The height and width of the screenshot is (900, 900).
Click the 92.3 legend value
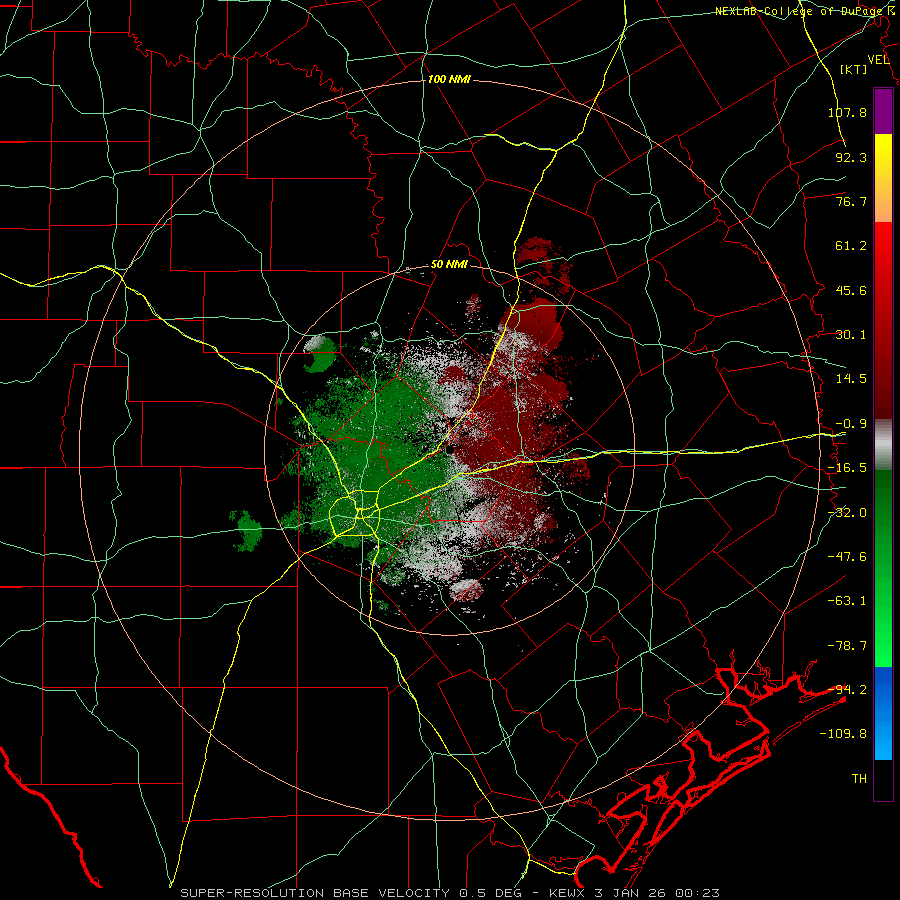pos(851,157)
